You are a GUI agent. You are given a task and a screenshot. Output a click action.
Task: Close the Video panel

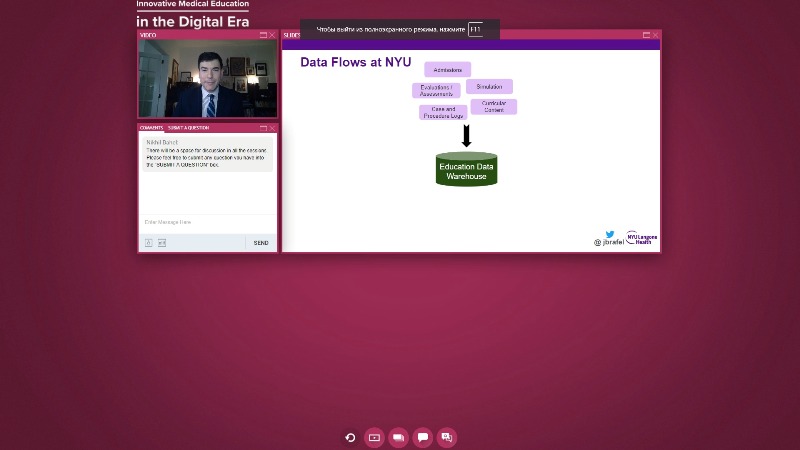pos(272,35)
